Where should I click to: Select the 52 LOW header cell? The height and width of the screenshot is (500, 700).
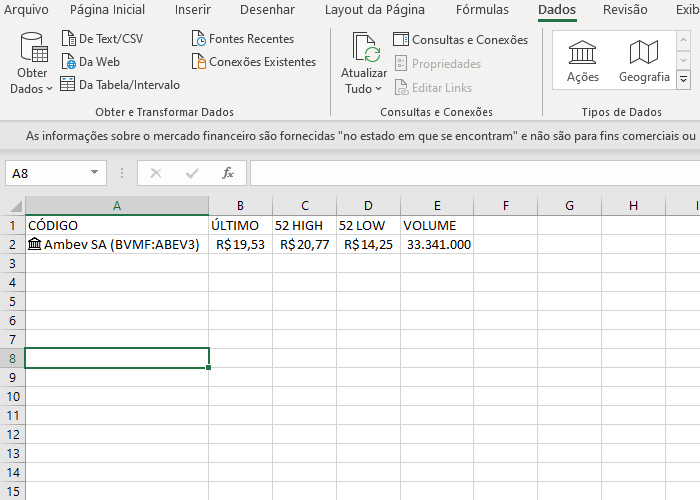coord(368,225)
